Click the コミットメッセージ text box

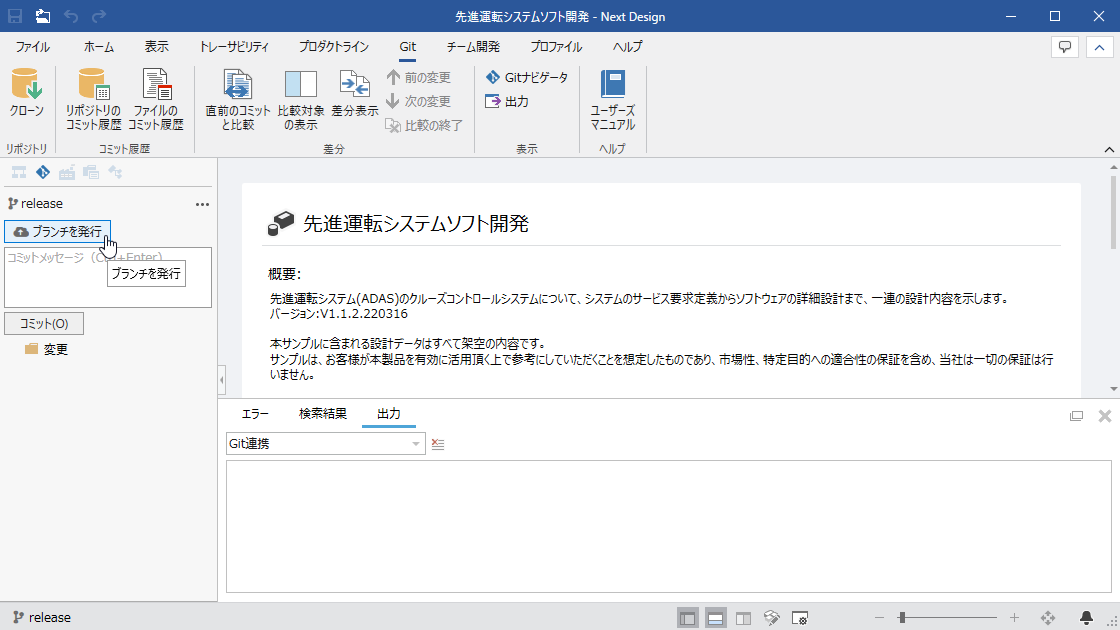[108, 277]
